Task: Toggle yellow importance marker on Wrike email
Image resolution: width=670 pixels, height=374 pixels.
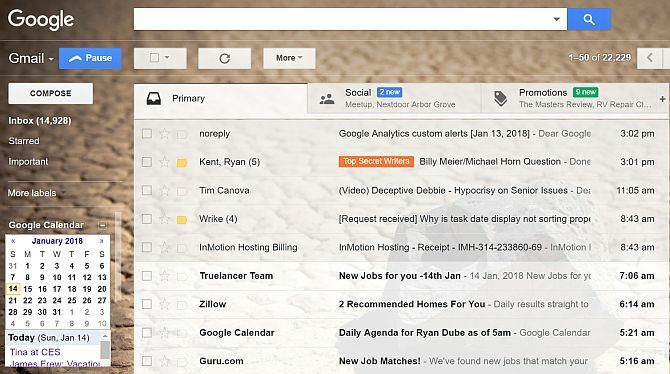Action: tap(182, 220)
